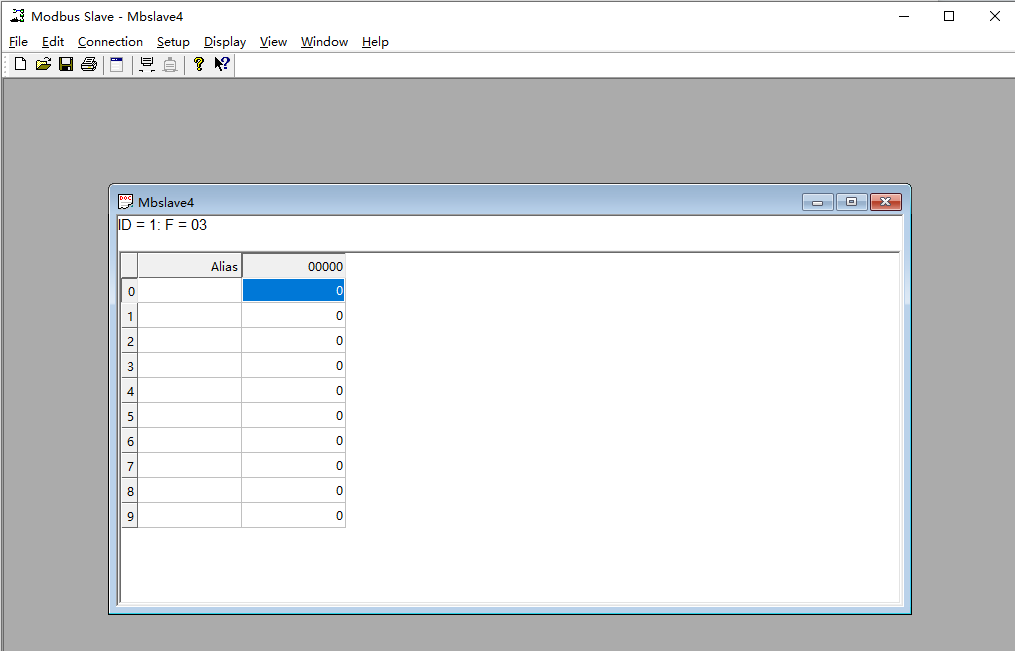Select the value cell in row 6
This screenshot has width=1015, height=651.
pyautogui.click(x=293, y=441)
